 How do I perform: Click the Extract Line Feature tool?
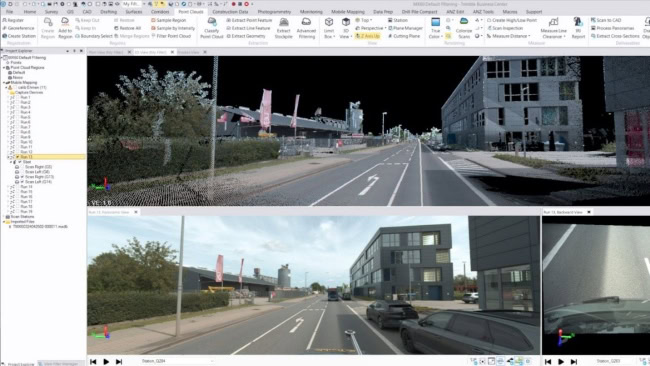(x=248, y=28)
